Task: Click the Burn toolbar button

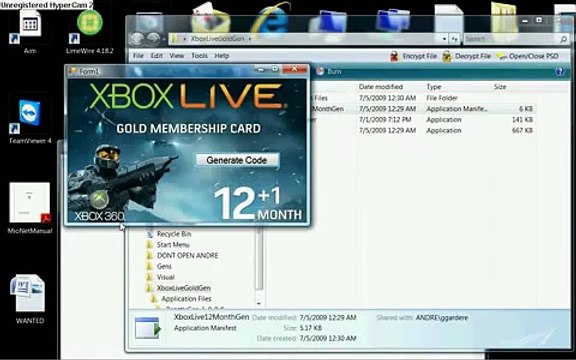Action: coord(329,71)
